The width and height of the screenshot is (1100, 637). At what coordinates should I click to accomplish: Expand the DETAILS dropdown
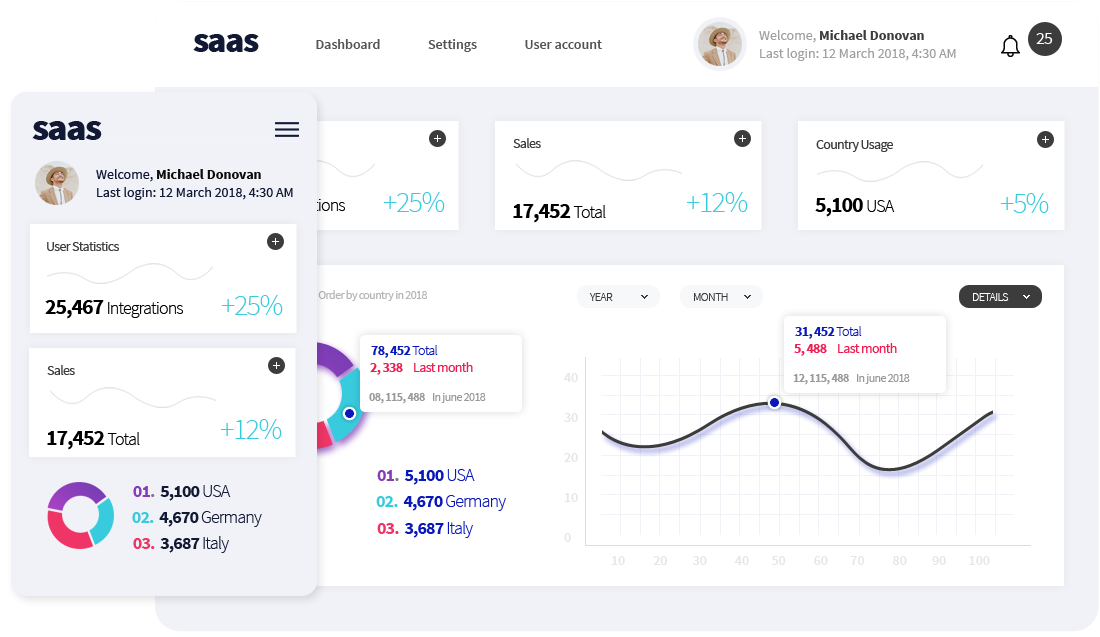(x=1000, y=297)
